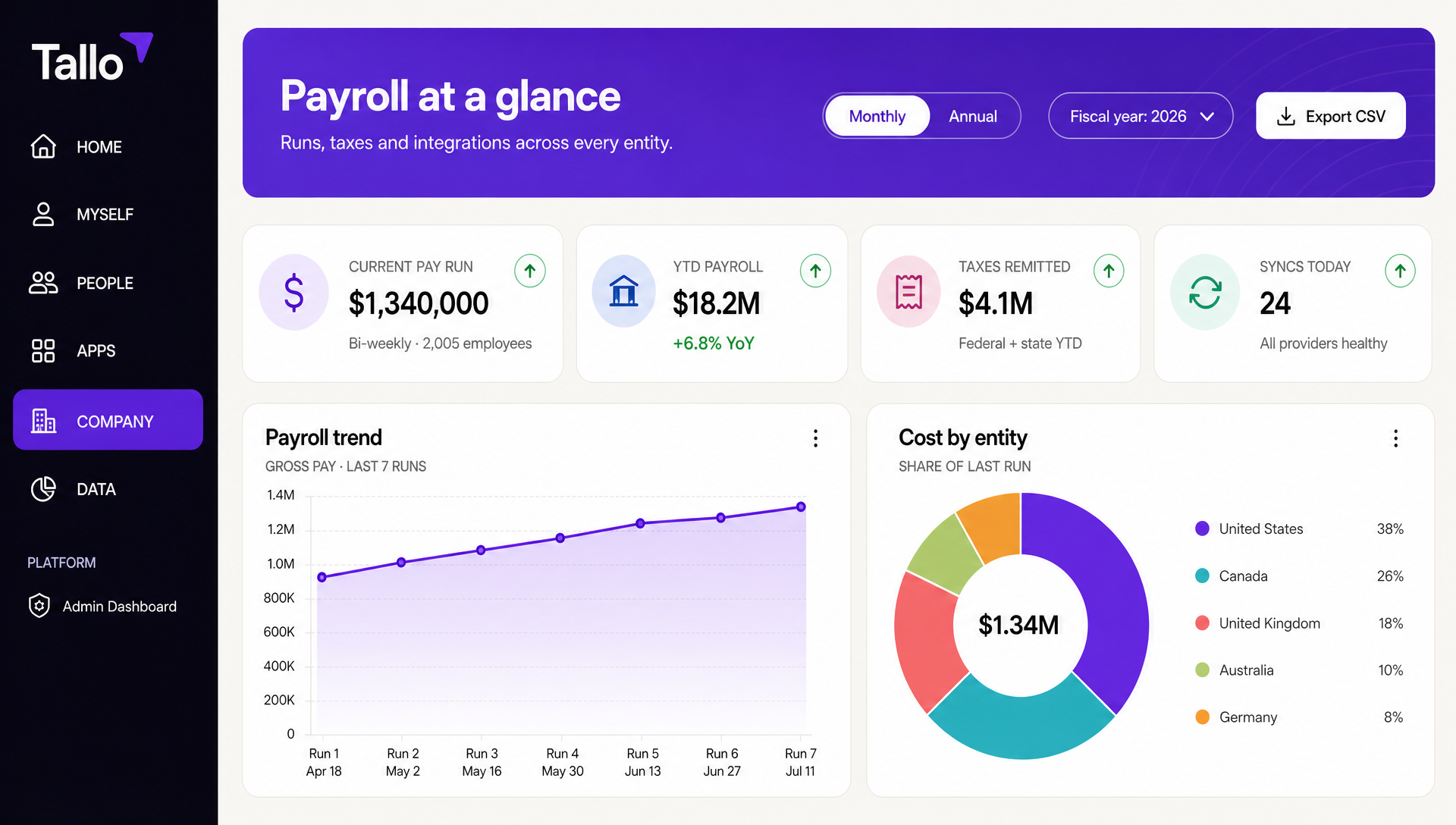Click the bank icon on YTD Payroll card

[623, 291]
